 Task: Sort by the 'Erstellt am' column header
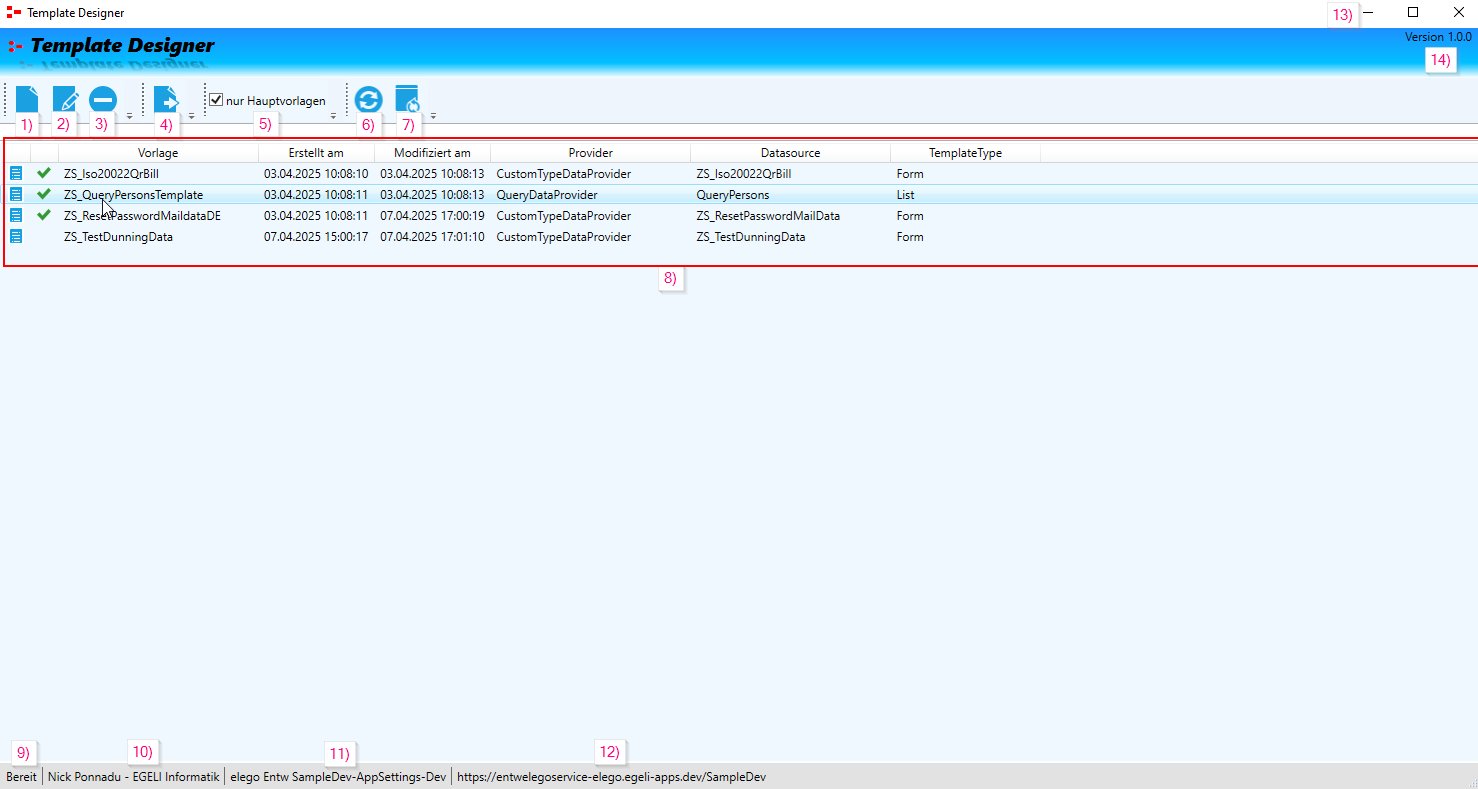pos(316,153)
